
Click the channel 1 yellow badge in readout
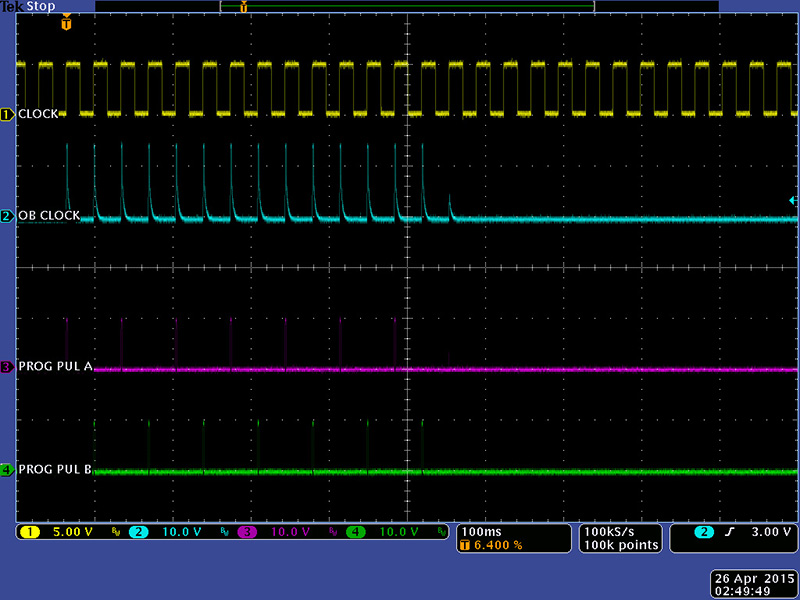point(30,532)
